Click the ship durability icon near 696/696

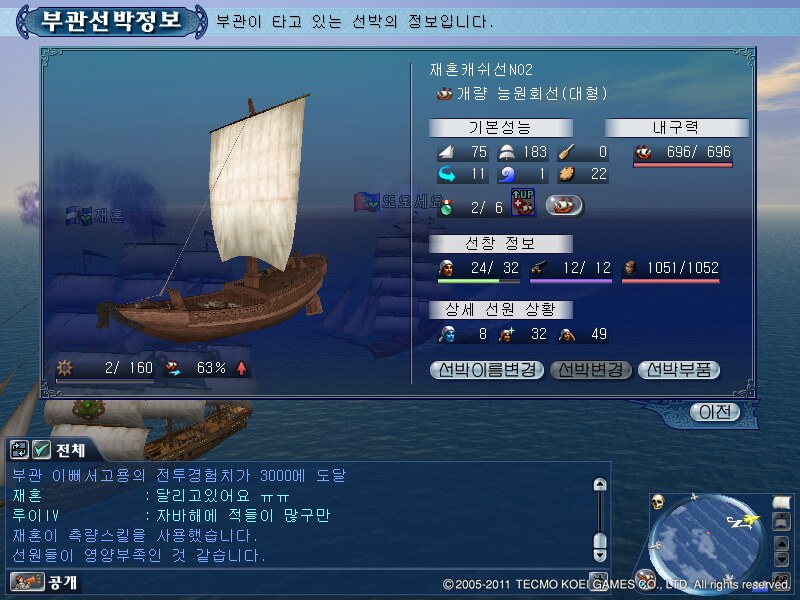click(x=643, y=152)
